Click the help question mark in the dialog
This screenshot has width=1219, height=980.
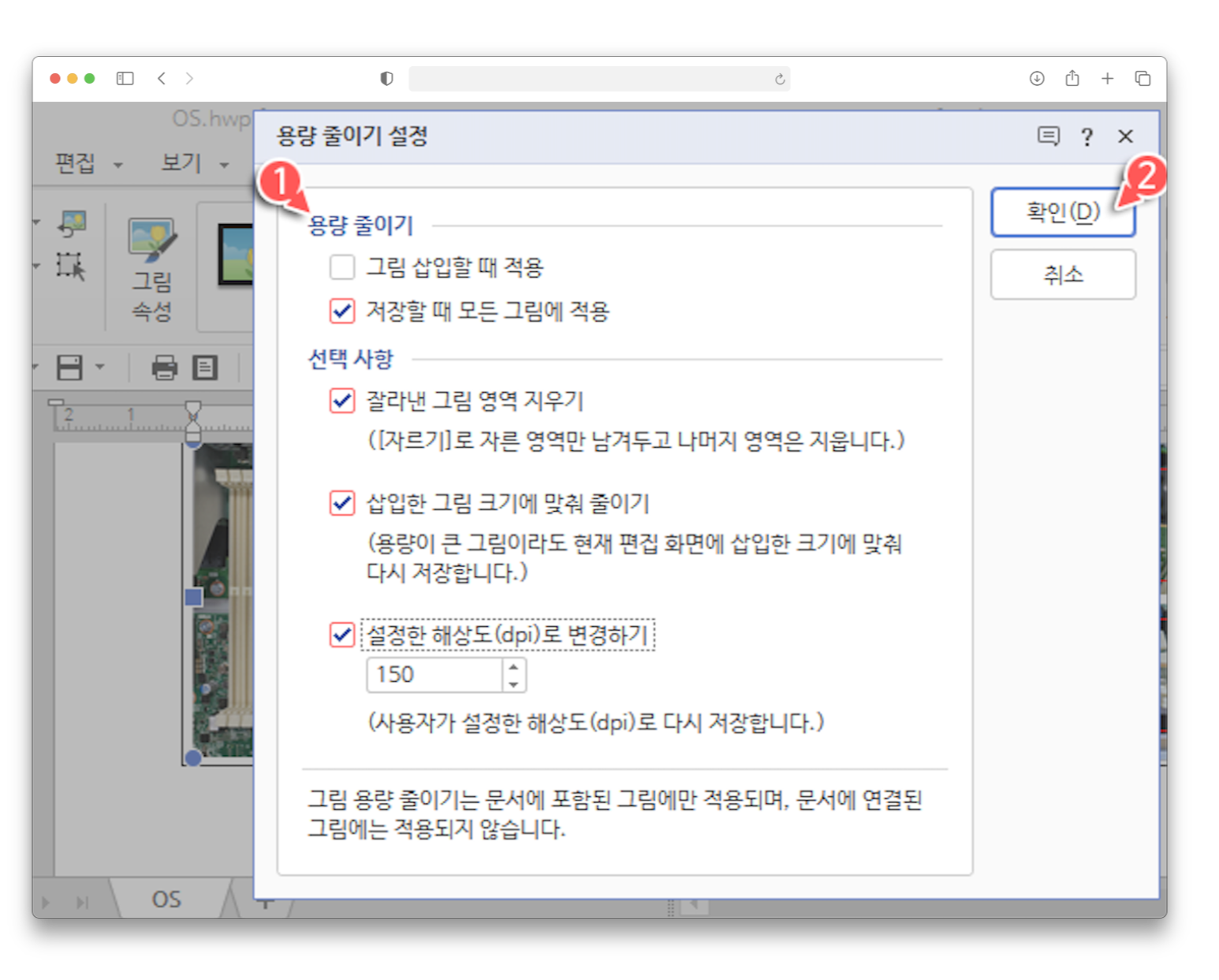pos(1087,136)
